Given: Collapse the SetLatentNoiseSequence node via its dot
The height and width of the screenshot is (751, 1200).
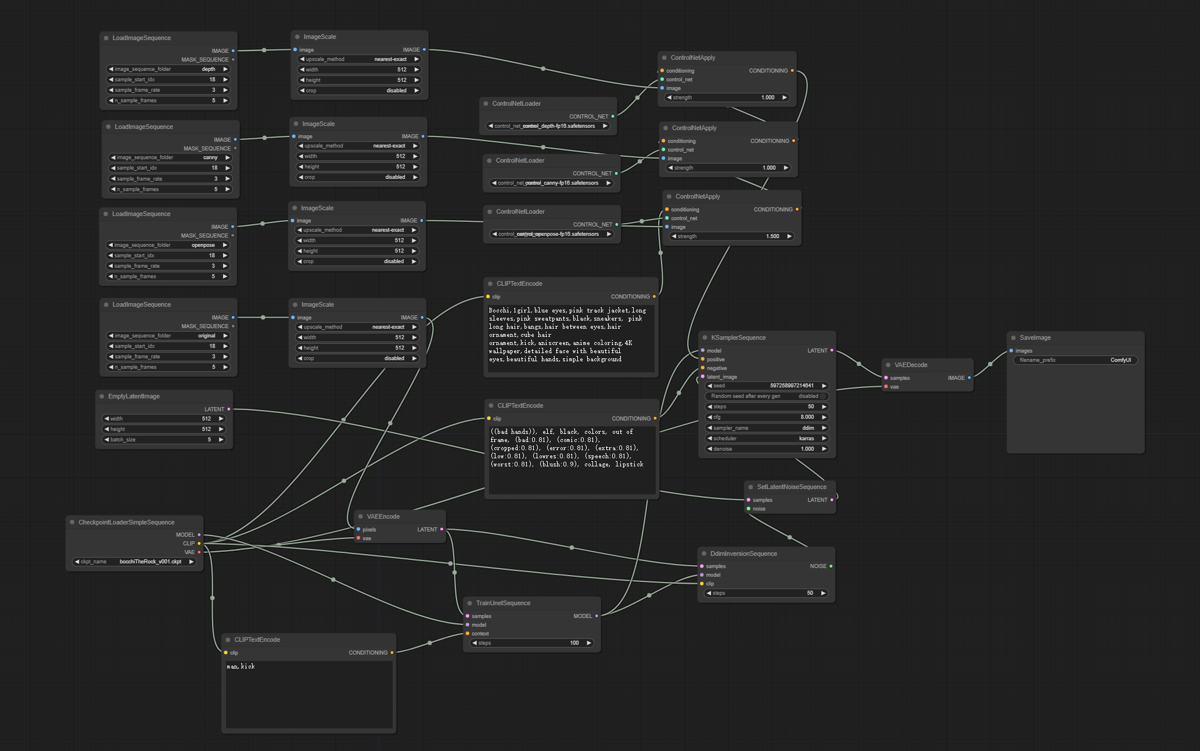Looking at the screenshot, I should coord(750,485).
